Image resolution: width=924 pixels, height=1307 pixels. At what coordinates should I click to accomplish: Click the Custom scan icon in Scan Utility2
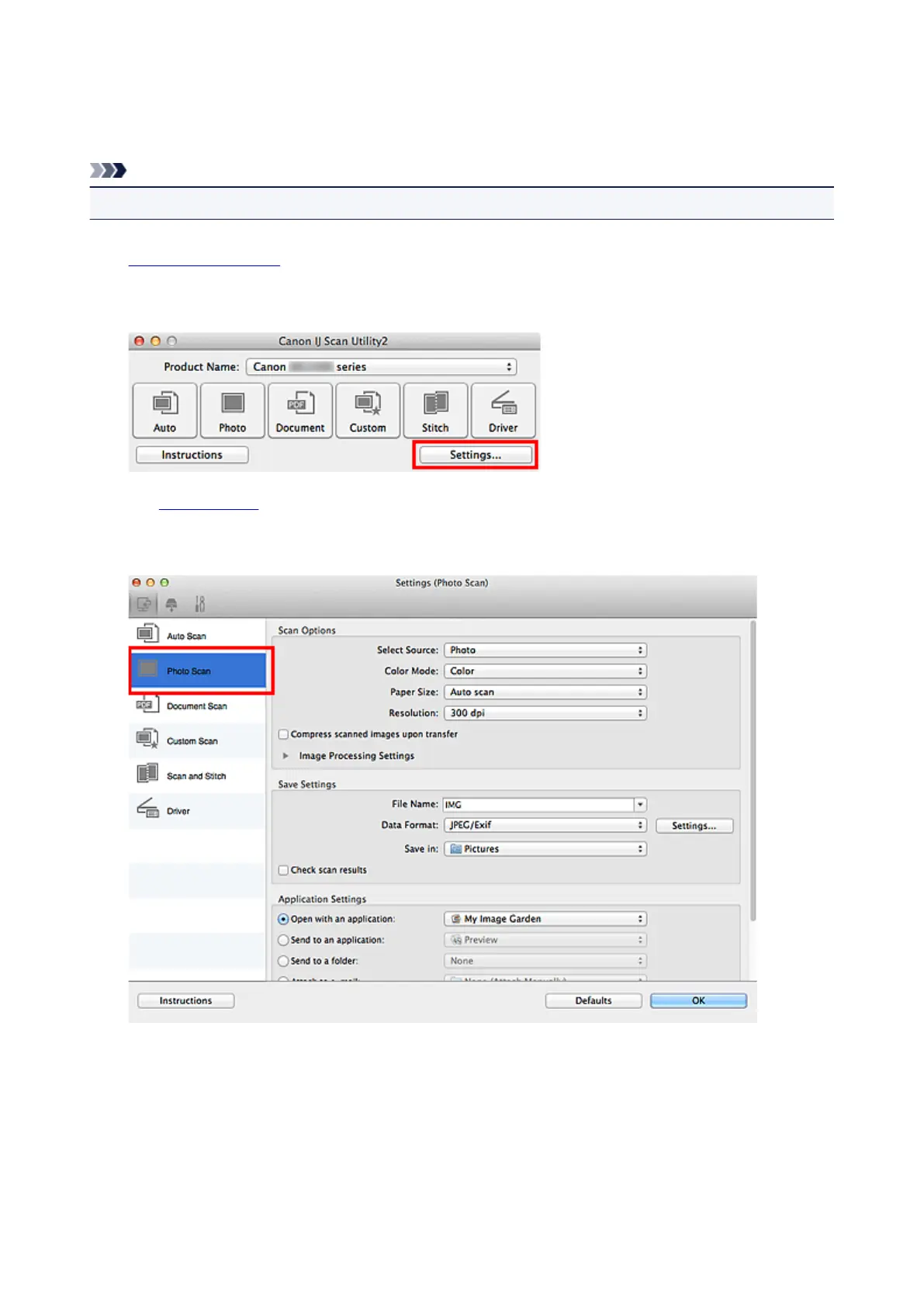[x=368, y=411]
